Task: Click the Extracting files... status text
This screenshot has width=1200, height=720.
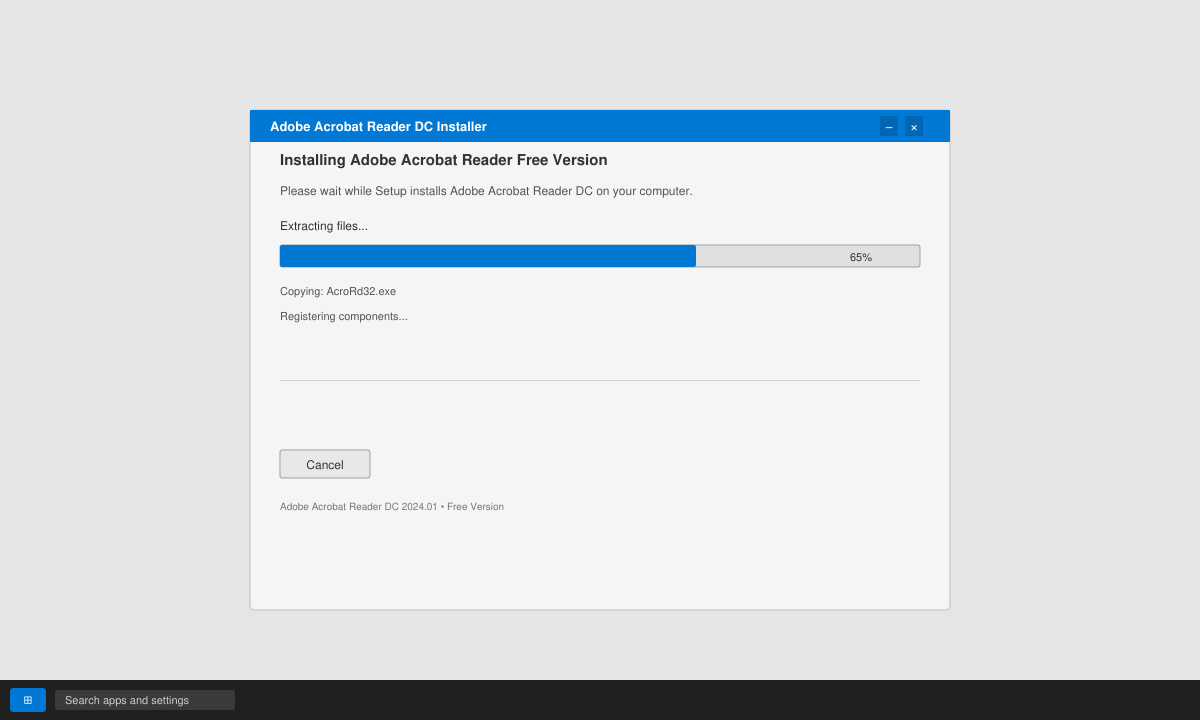Action: pos(324,226)
